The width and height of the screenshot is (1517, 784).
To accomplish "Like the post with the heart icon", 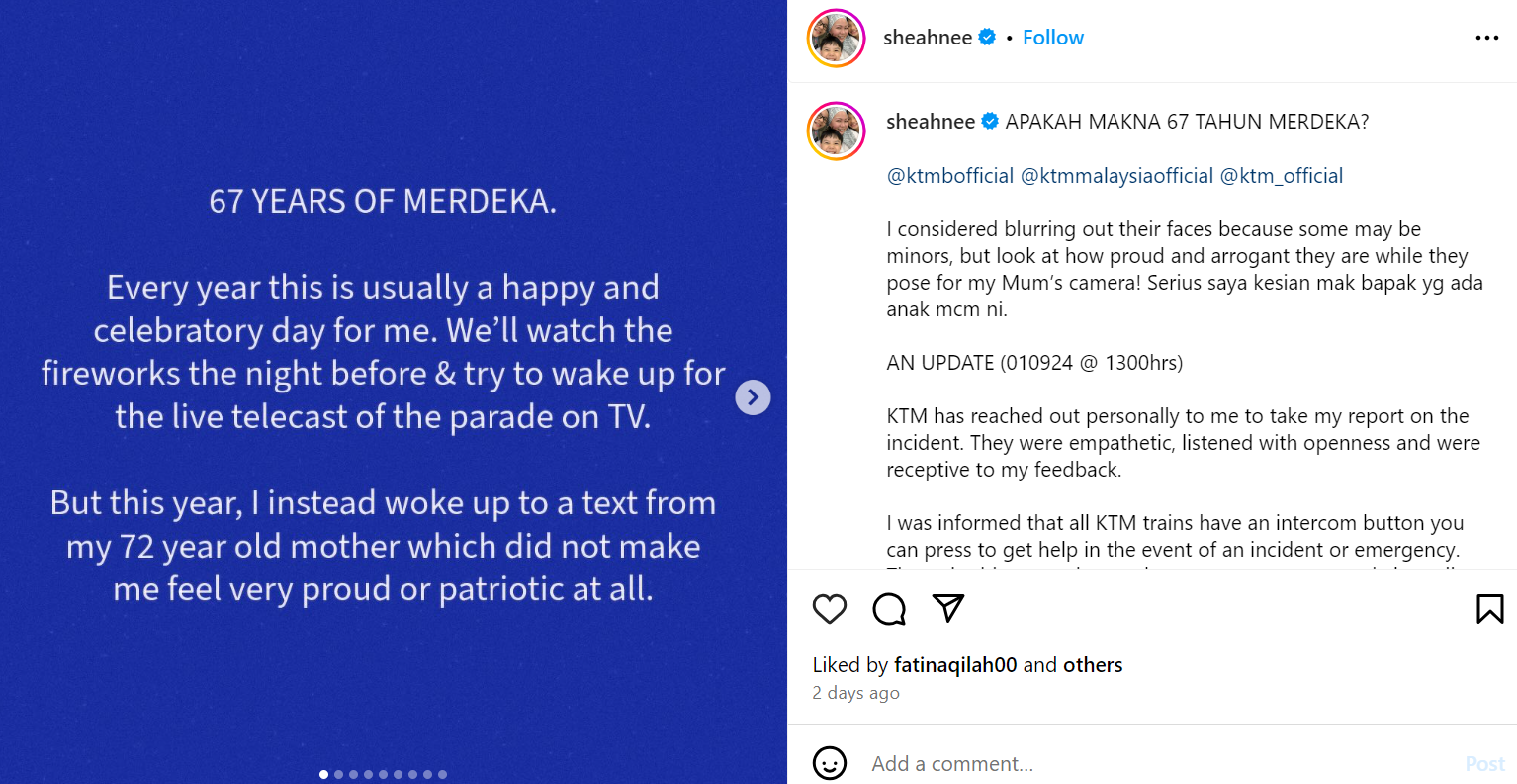I will (x=829, y=609).
